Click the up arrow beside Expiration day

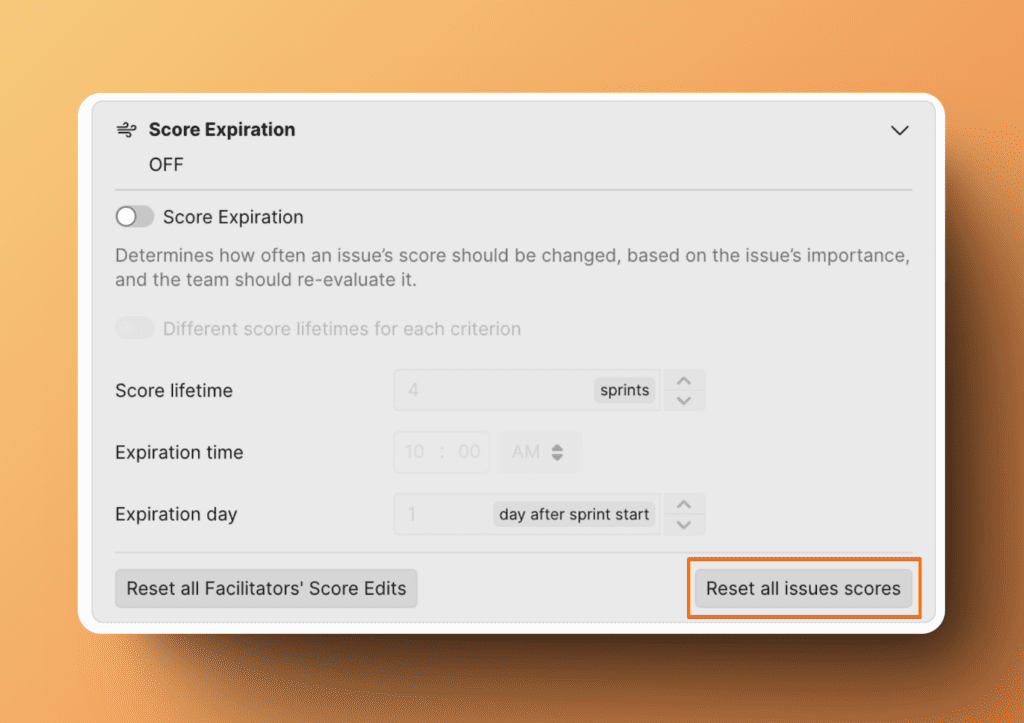[x=684, y=505]
